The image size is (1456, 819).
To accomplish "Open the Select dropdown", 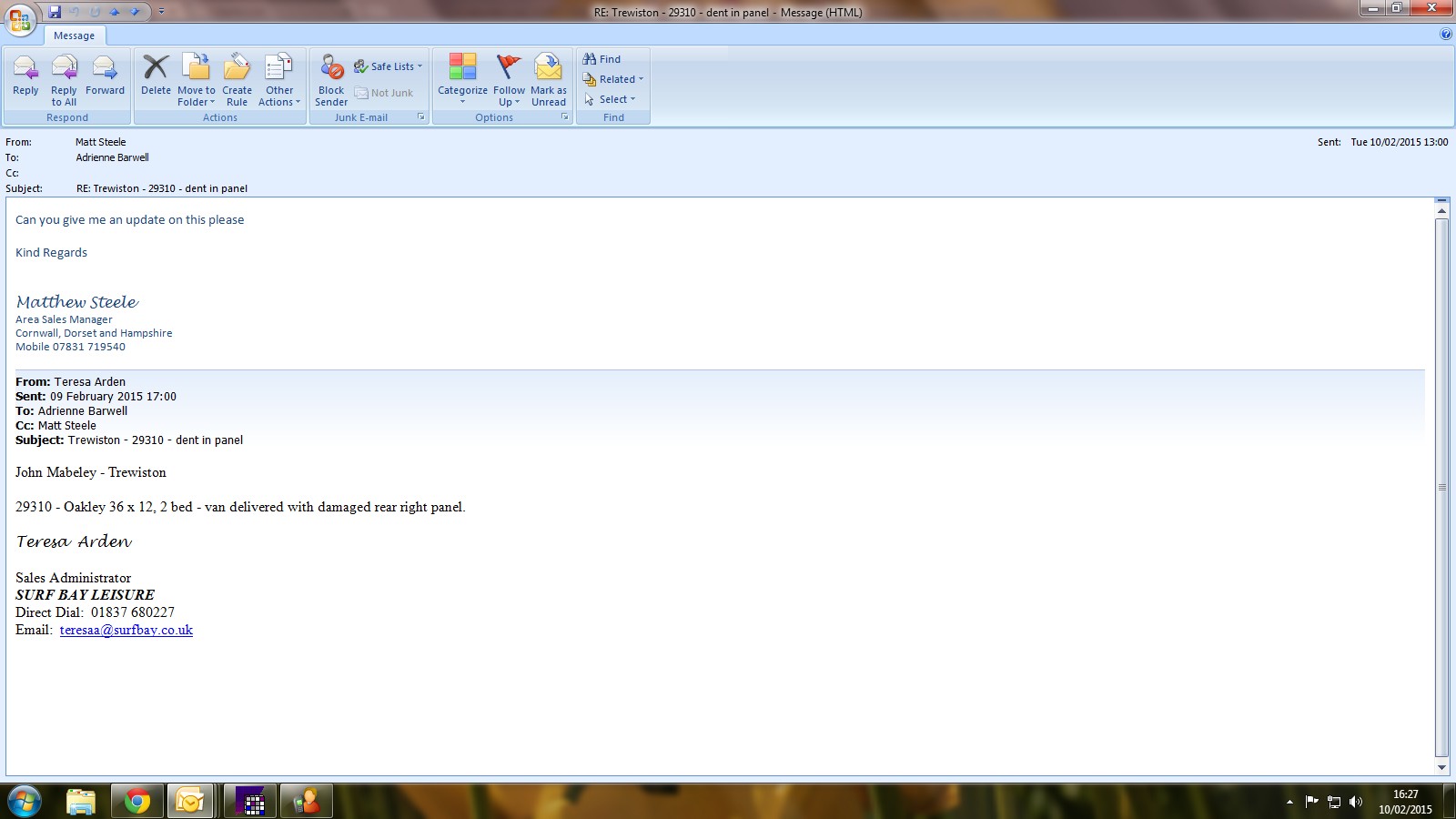I will pos(611,99).
